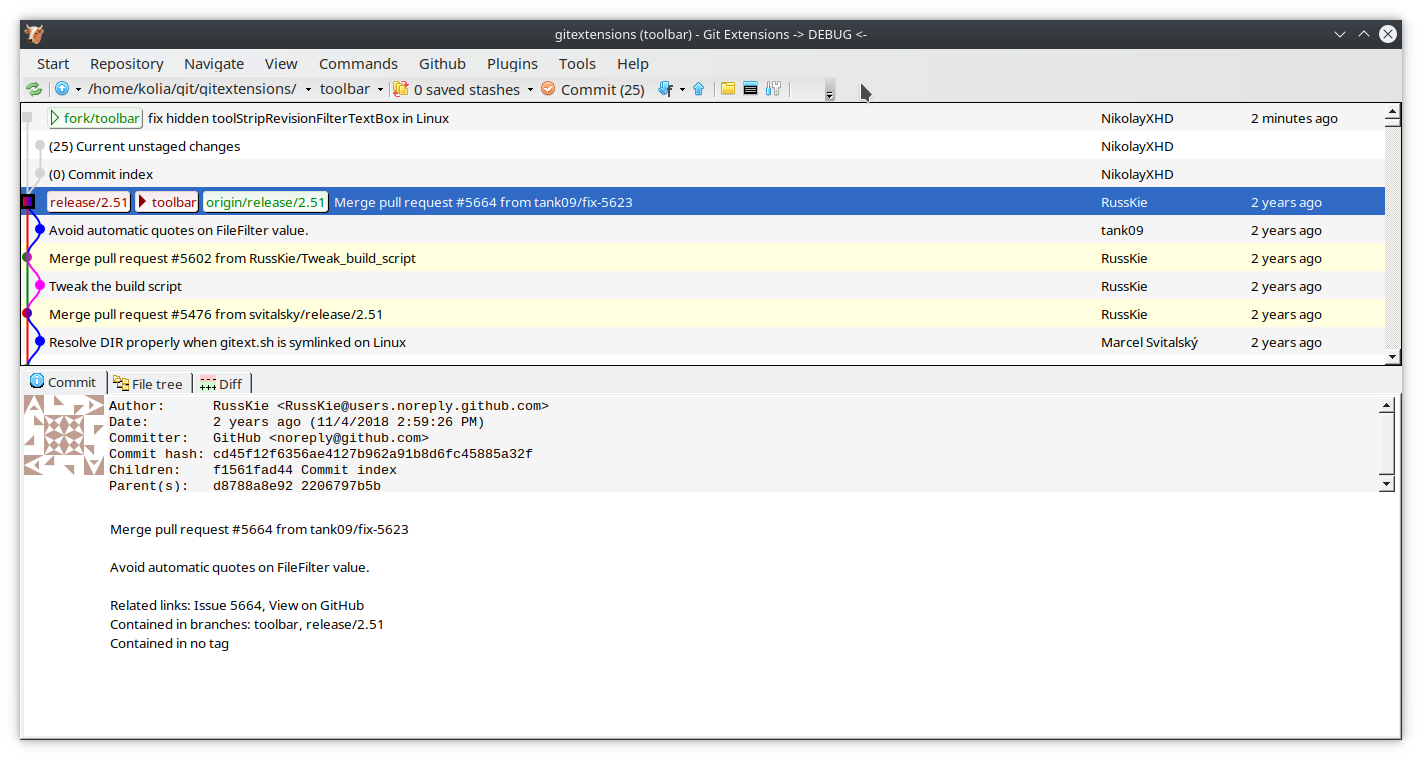Pull changes using the fetch icon
The width and height of the screenshot is (1422, 760).
click(x=664, y=89)
